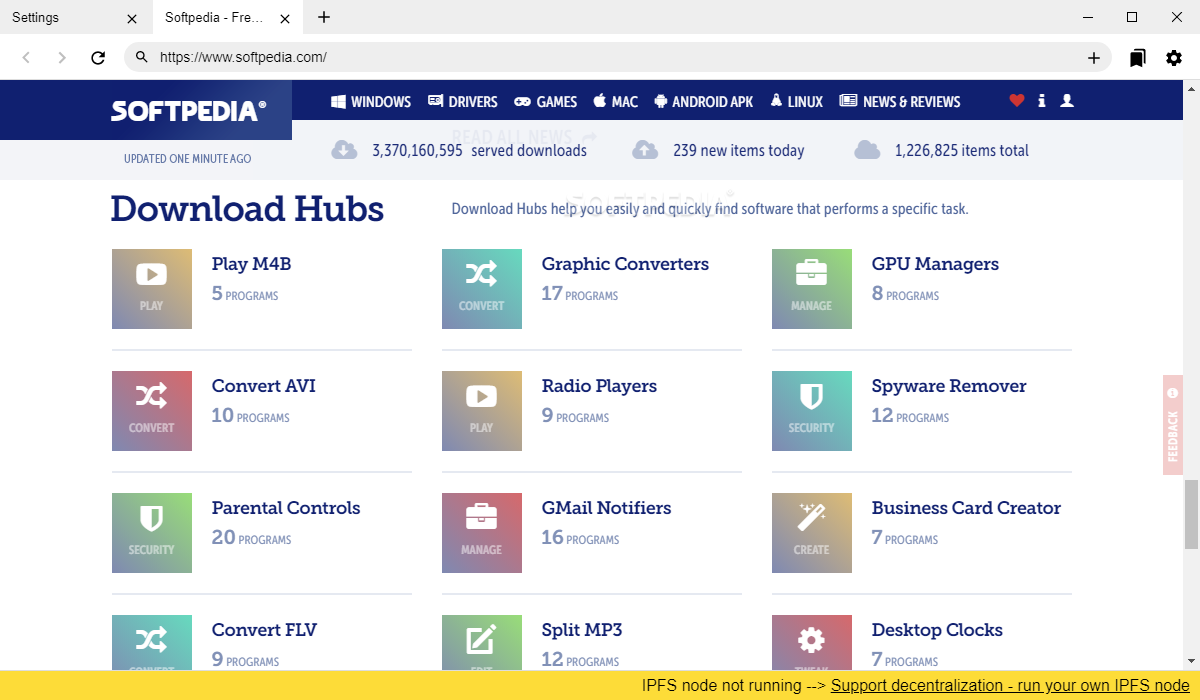Image resolution: width=1200 pixels, height=700 pixels.
Task: Open the Android APK menu item
Action: click(704, 101)
